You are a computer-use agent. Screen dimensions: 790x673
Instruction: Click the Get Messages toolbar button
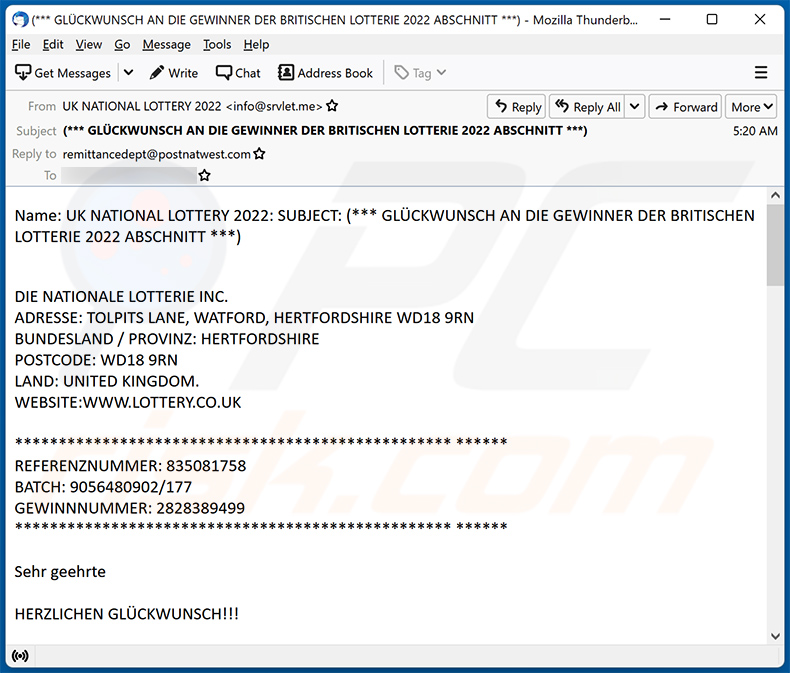coord(62,73)
